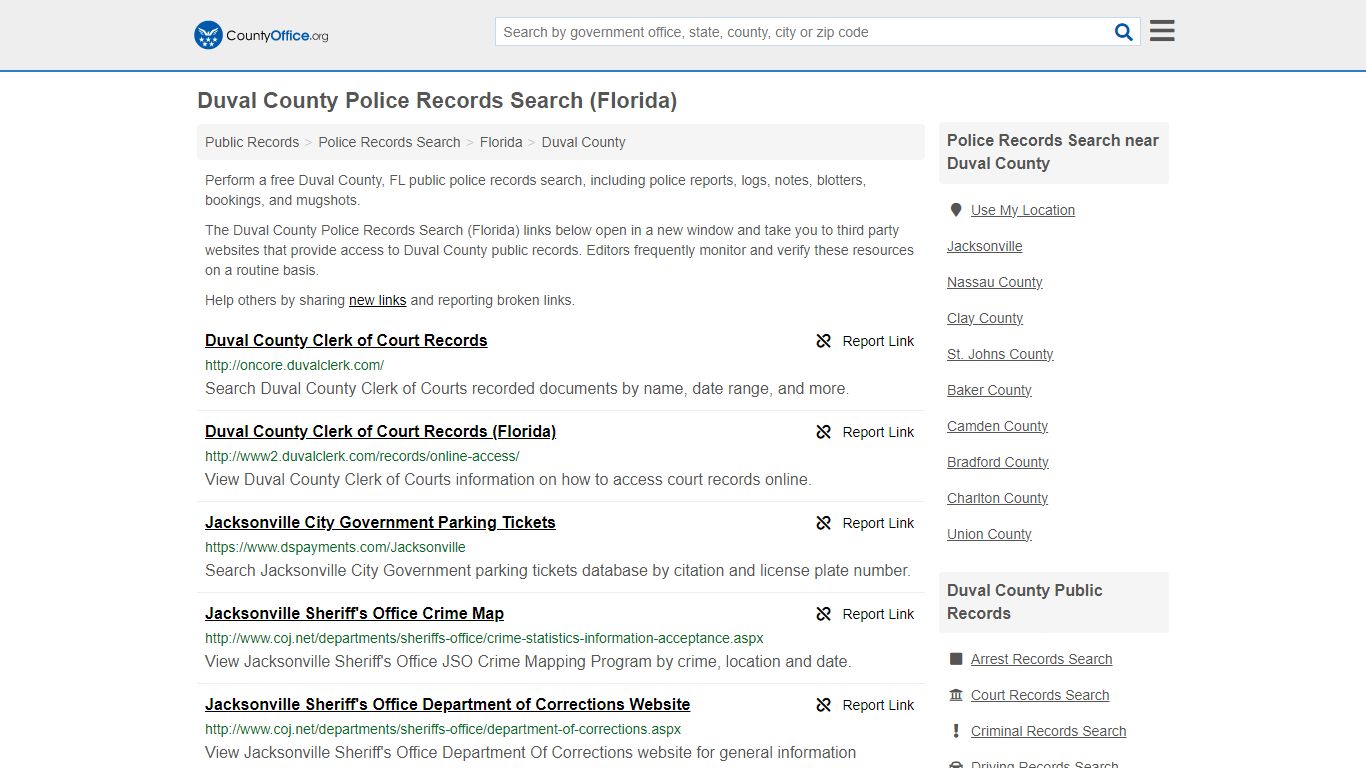Viewport: 1366px width, 768px height.
Task: Open the Public Records breadcrumb
Action: (x=252, y=142)
